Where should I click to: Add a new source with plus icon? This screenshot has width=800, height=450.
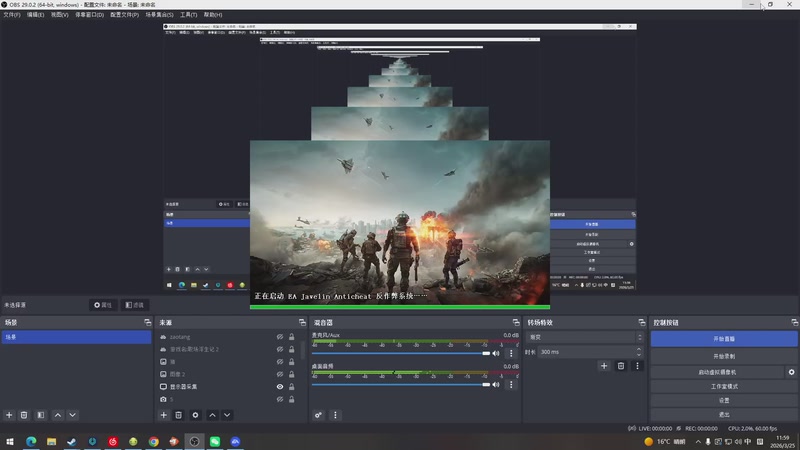click(x=163, y=415)
